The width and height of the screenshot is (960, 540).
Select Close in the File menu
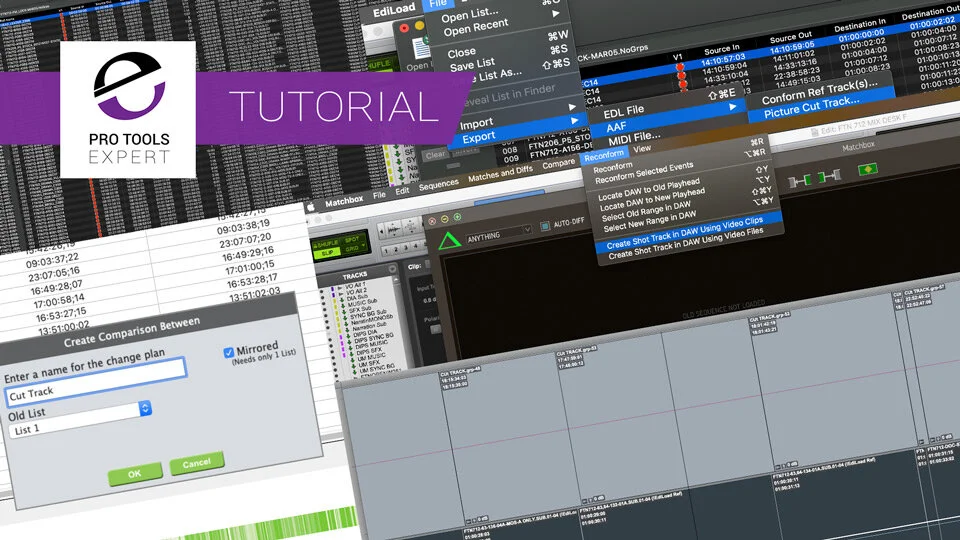pyautogui.click(x=461, y=53)
